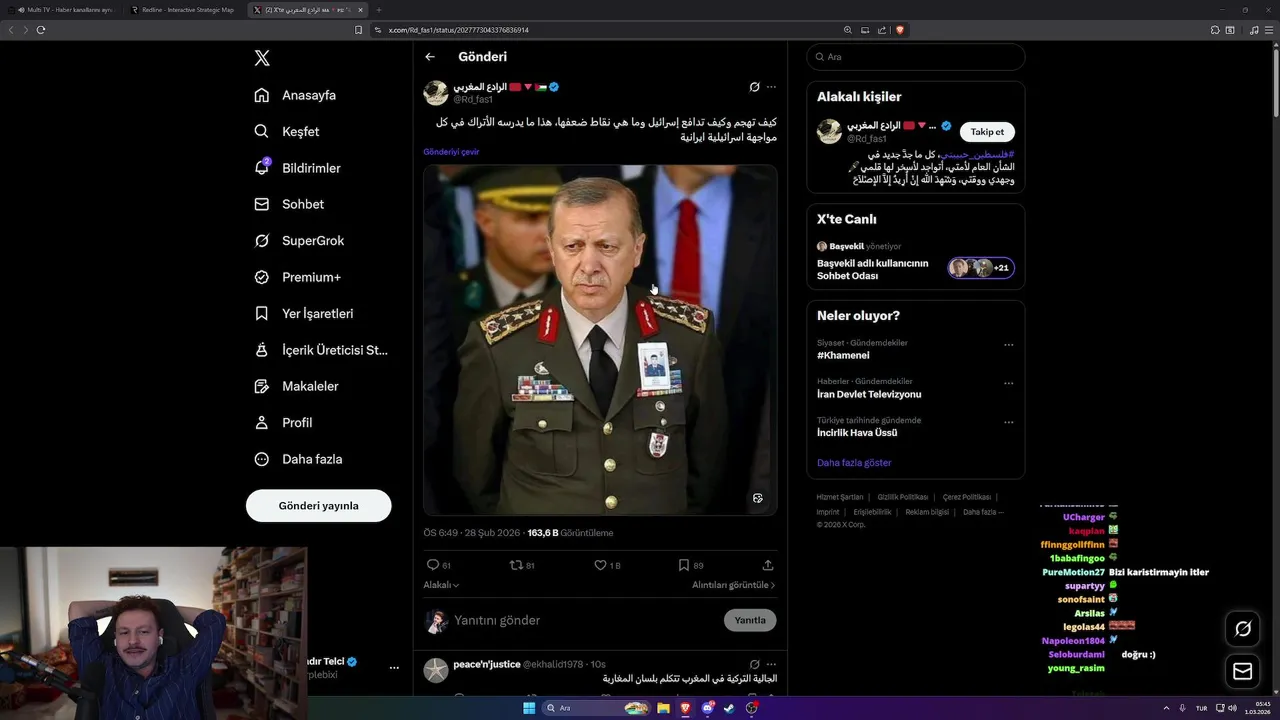Click bookmark icon in address bar
The width and height of the screenshot is (1280, 720).
tap(358, 30)
